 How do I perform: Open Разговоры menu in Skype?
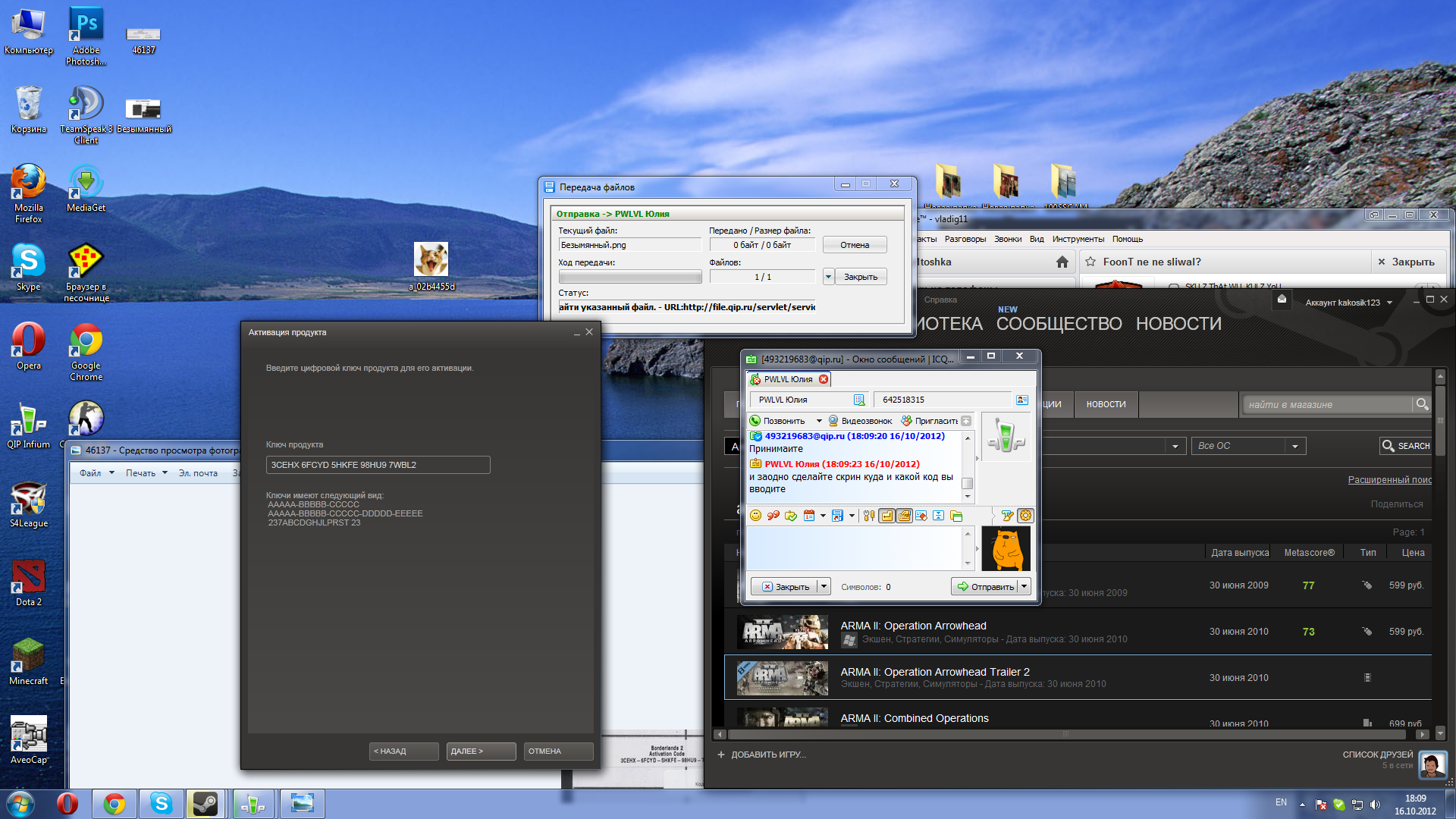click(965, 239)
